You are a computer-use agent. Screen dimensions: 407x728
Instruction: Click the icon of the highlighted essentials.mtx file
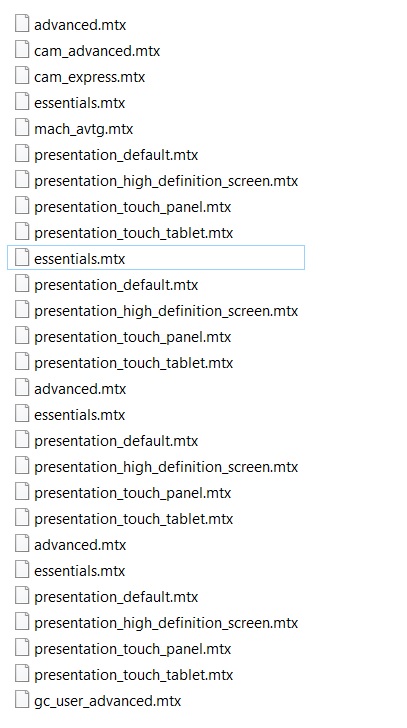22,258
